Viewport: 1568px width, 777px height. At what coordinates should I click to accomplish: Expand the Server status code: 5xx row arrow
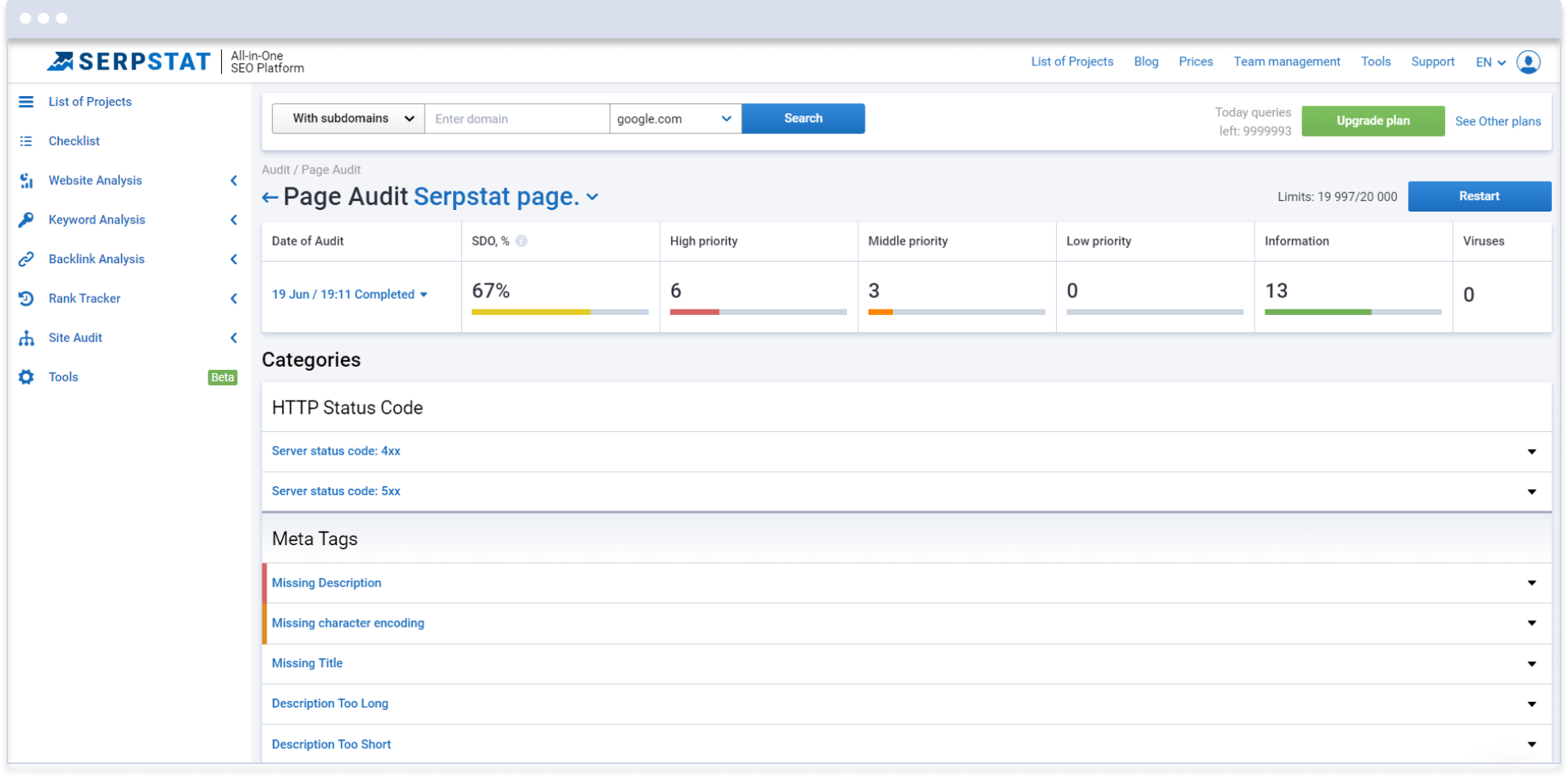click(x=1532, y=492)
